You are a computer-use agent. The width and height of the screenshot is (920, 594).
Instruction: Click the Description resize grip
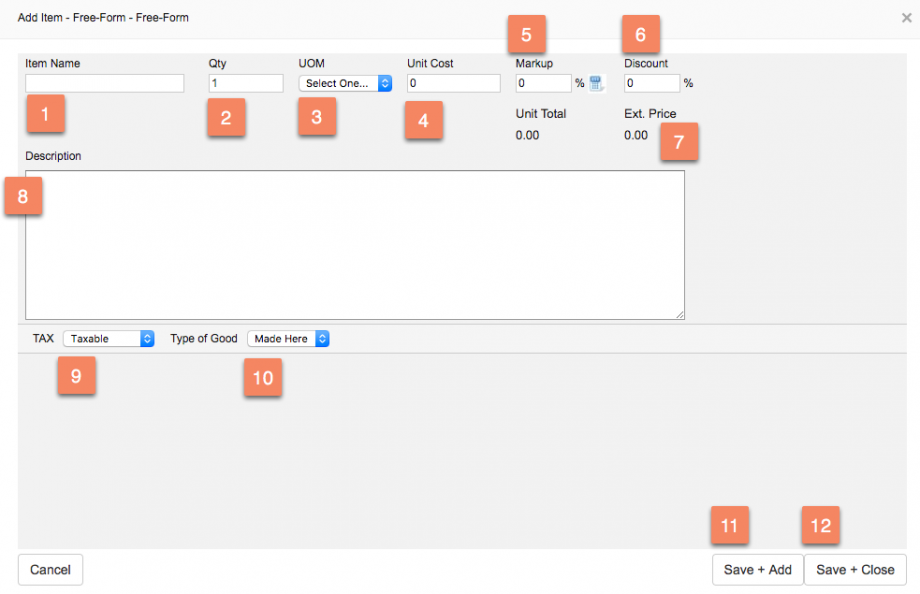(680, 314)
